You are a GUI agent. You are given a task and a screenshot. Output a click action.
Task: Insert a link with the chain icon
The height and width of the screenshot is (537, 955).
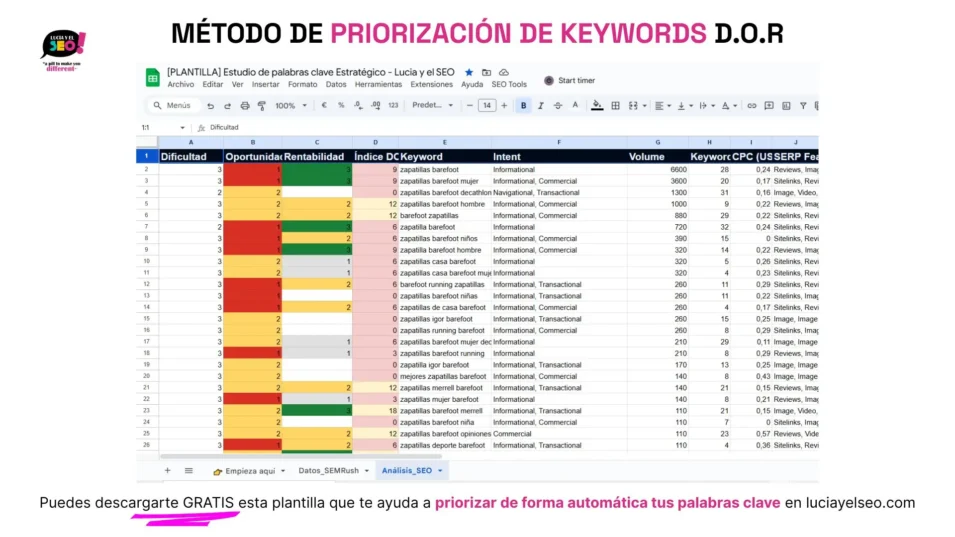tap(752, 105)
